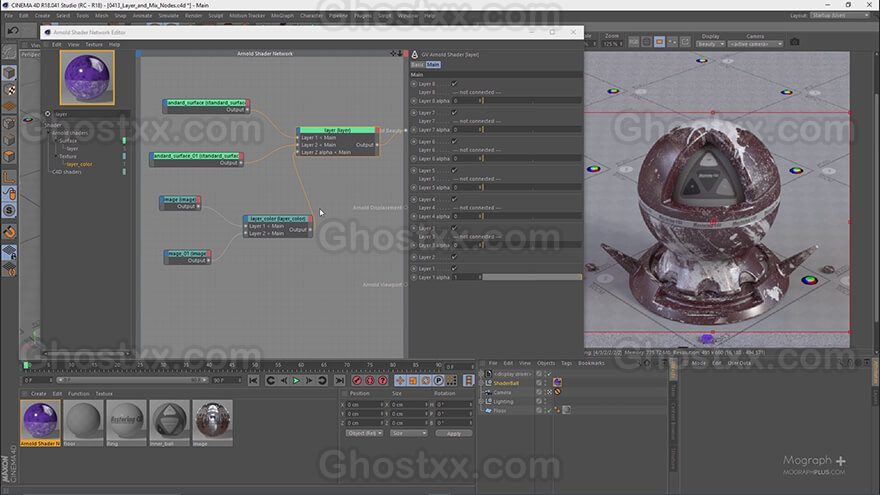The width and height of the screenshot is (880, 495).
Task: Toggle parameter keying P icon
Action: tap(438, 381)
